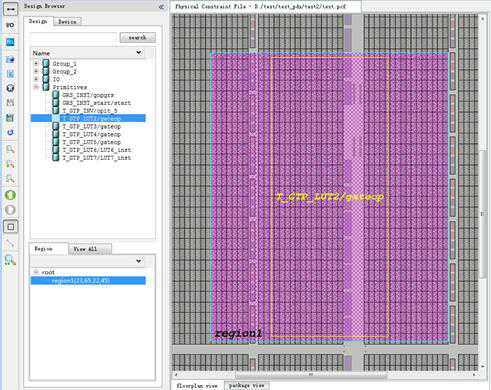Open the Name column dropdown
491x390 pixels.
[x=139, y=53]
